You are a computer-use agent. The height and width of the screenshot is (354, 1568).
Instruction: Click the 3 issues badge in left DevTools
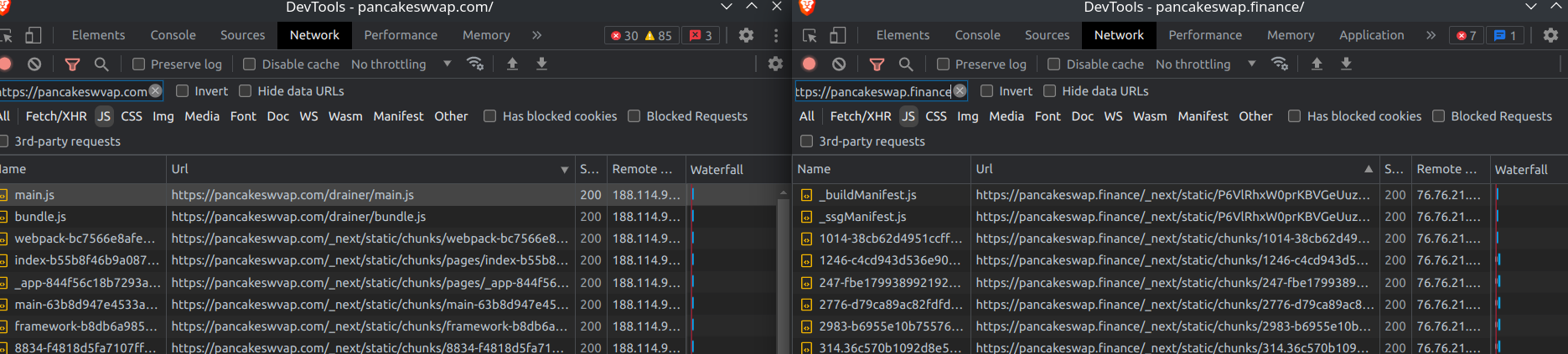tap(701, 35)
